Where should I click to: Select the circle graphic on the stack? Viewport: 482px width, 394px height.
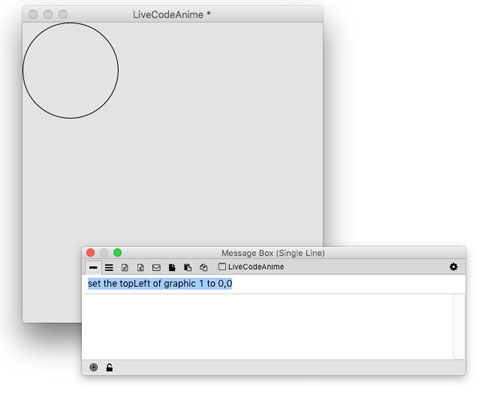pyautogui.click(x=70, y=70)
